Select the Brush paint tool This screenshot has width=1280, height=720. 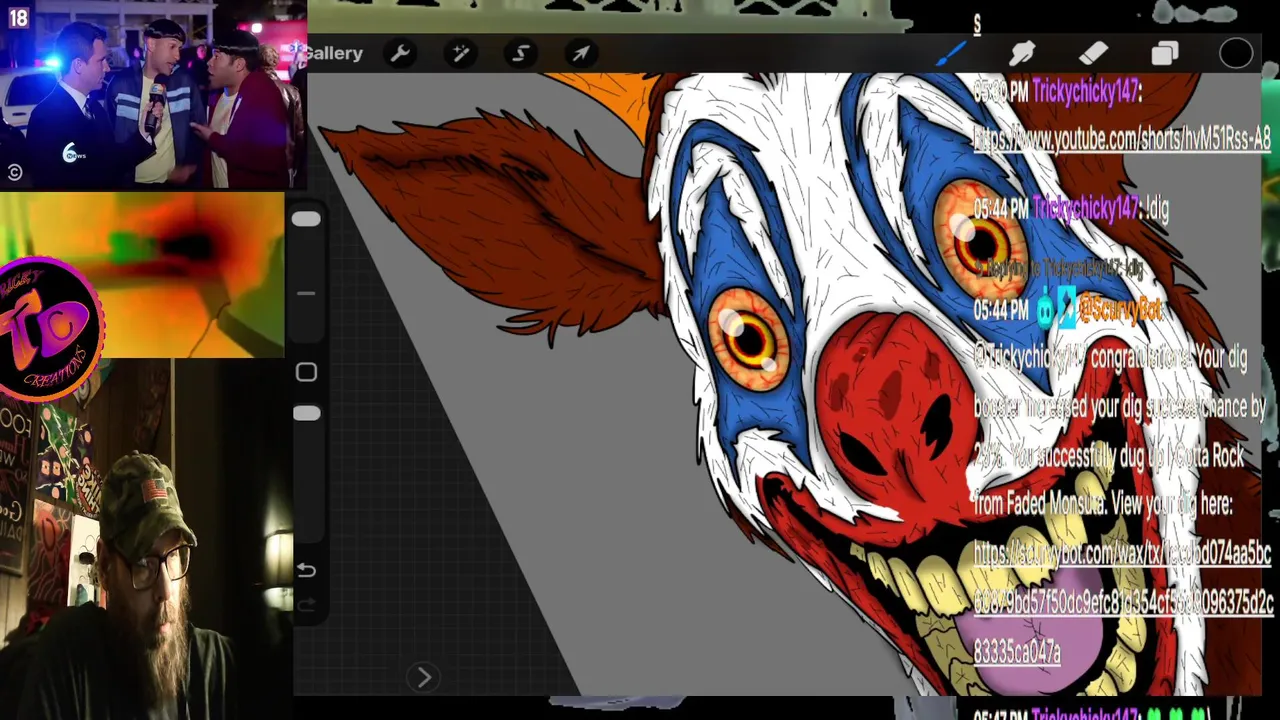click(950, 53)
